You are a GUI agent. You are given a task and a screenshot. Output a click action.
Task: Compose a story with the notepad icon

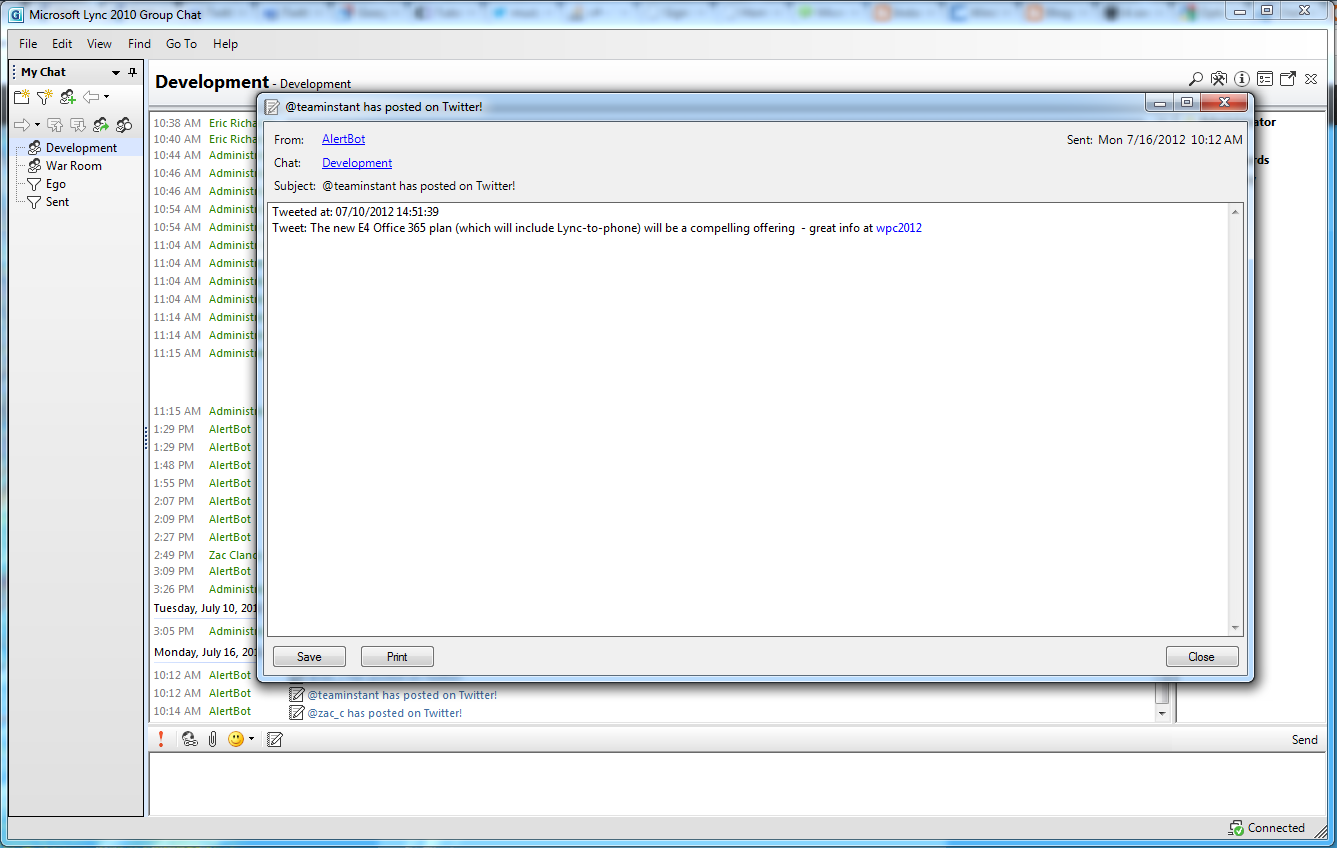(x=275, y=739)
